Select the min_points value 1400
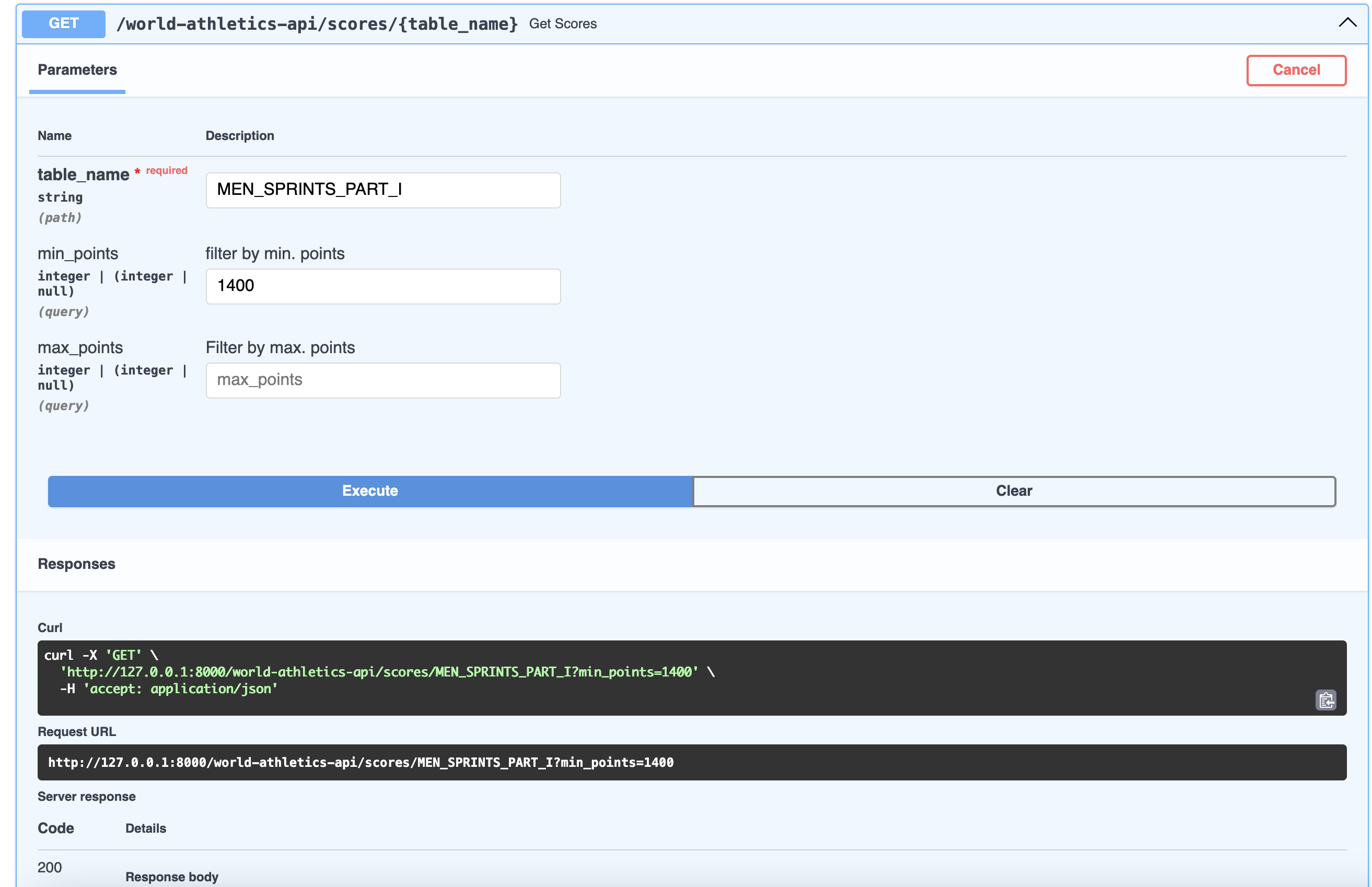Screen dimensions: 1372x887 tap(382, 286)
